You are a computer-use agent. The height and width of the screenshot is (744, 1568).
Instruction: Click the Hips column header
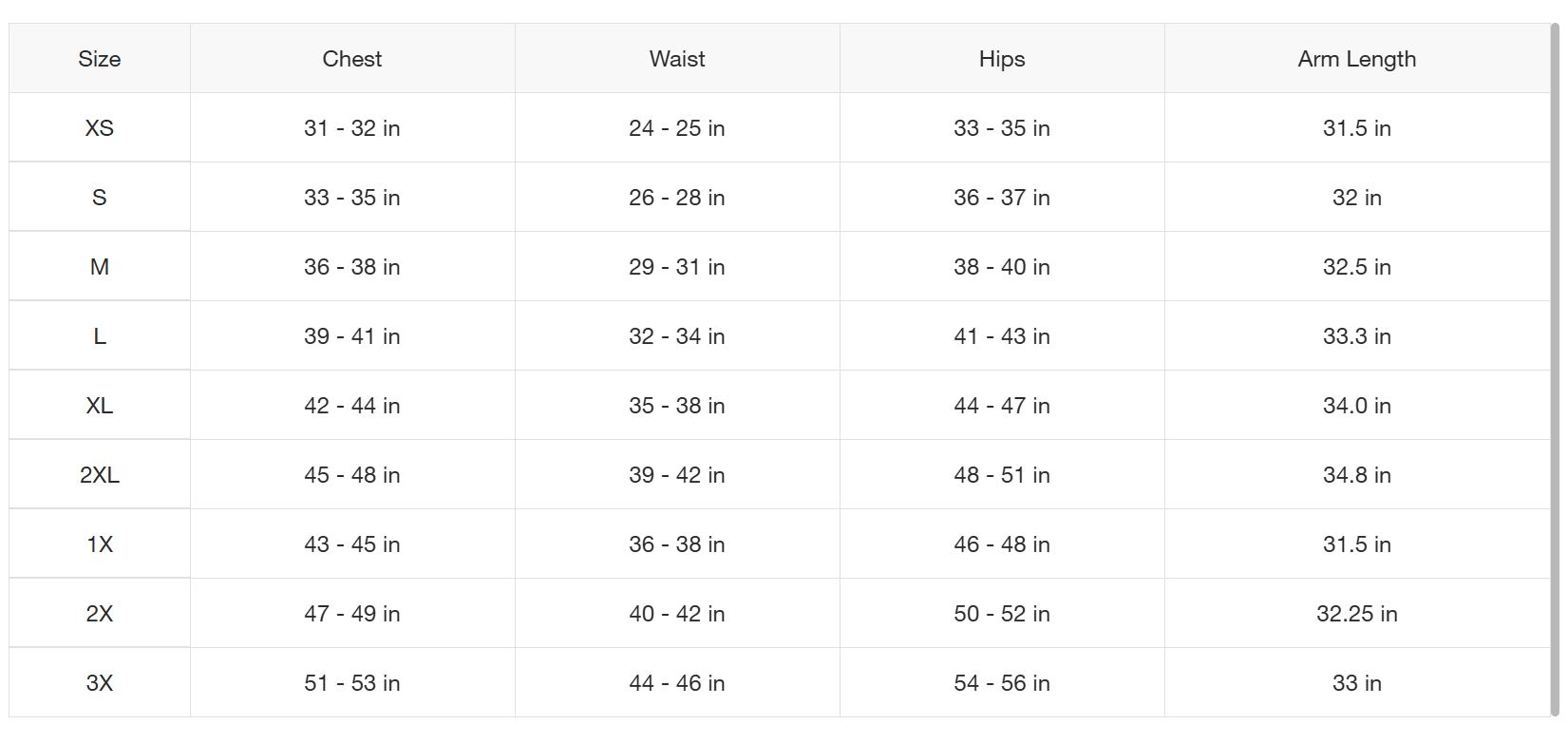click(1002, 59)
